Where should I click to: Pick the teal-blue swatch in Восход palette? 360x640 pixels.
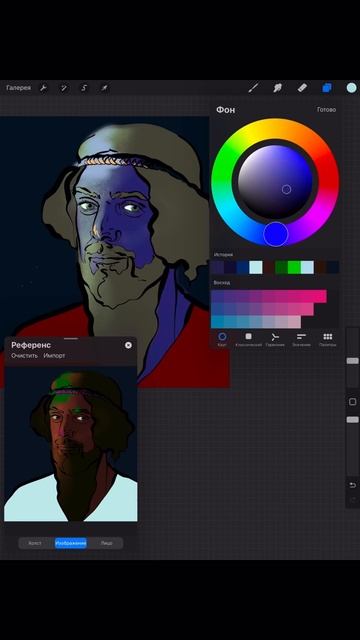point(217,322)
